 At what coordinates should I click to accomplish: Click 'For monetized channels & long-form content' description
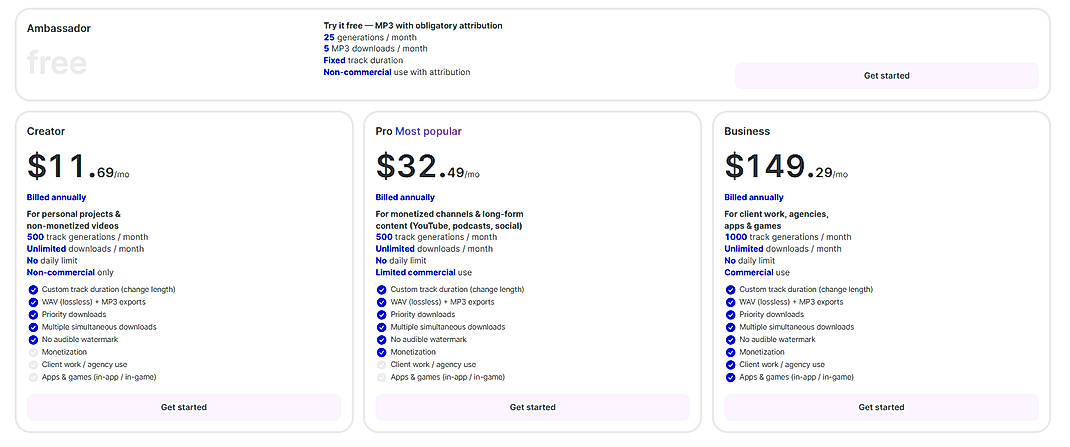450,220
